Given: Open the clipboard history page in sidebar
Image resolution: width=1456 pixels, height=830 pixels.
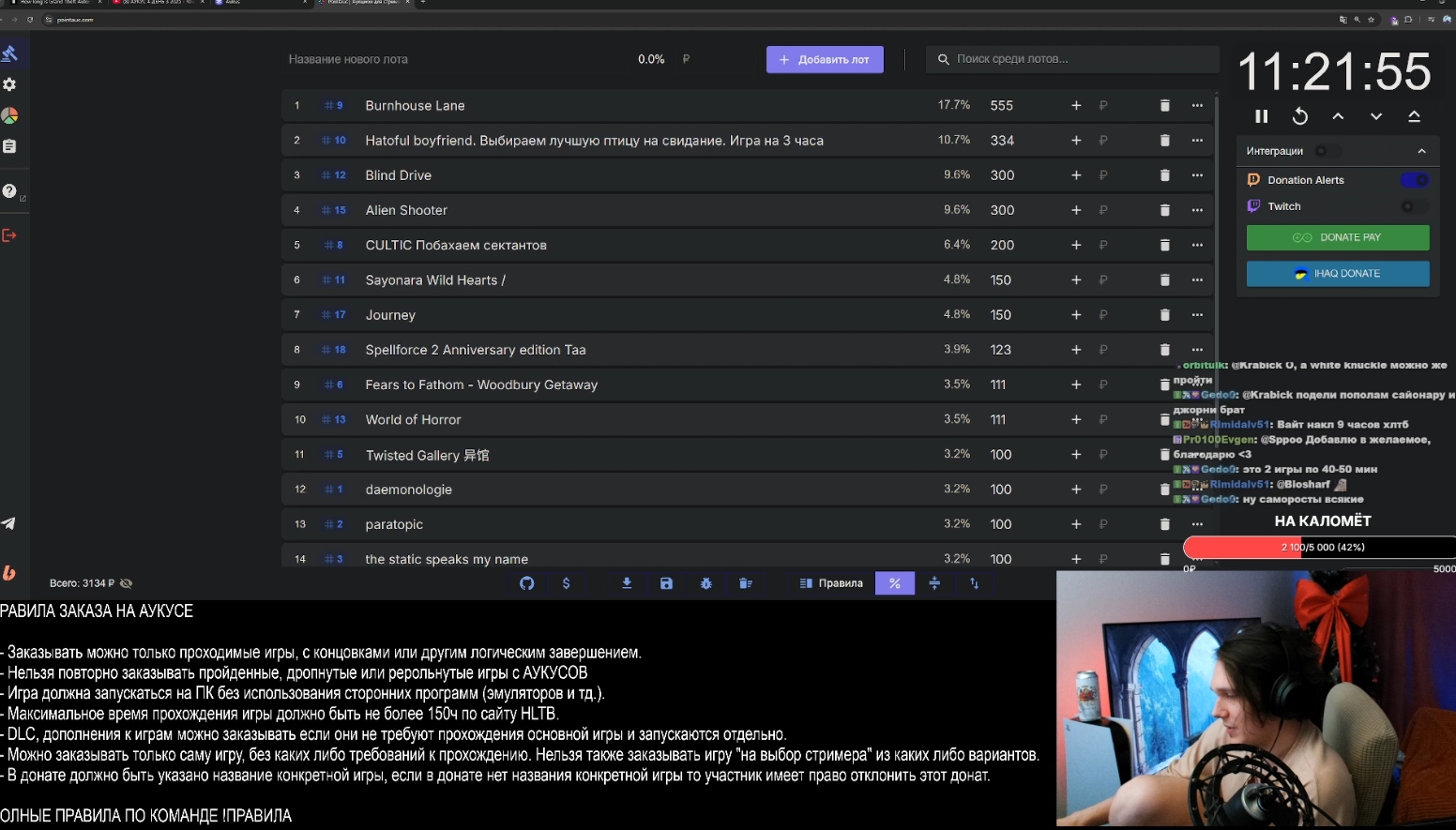Looking at the screenshot, I should (x=9, y=146).
